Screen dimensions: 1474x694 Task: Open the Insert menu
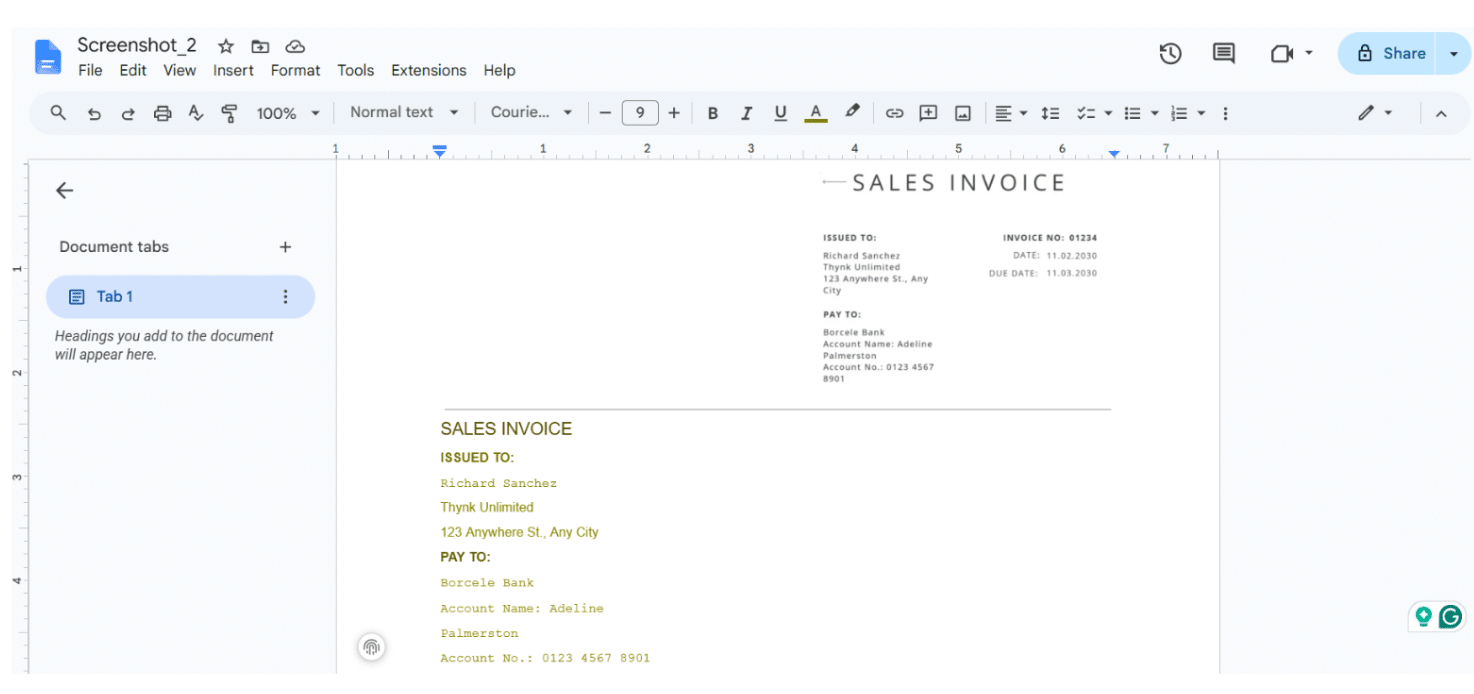233,70
